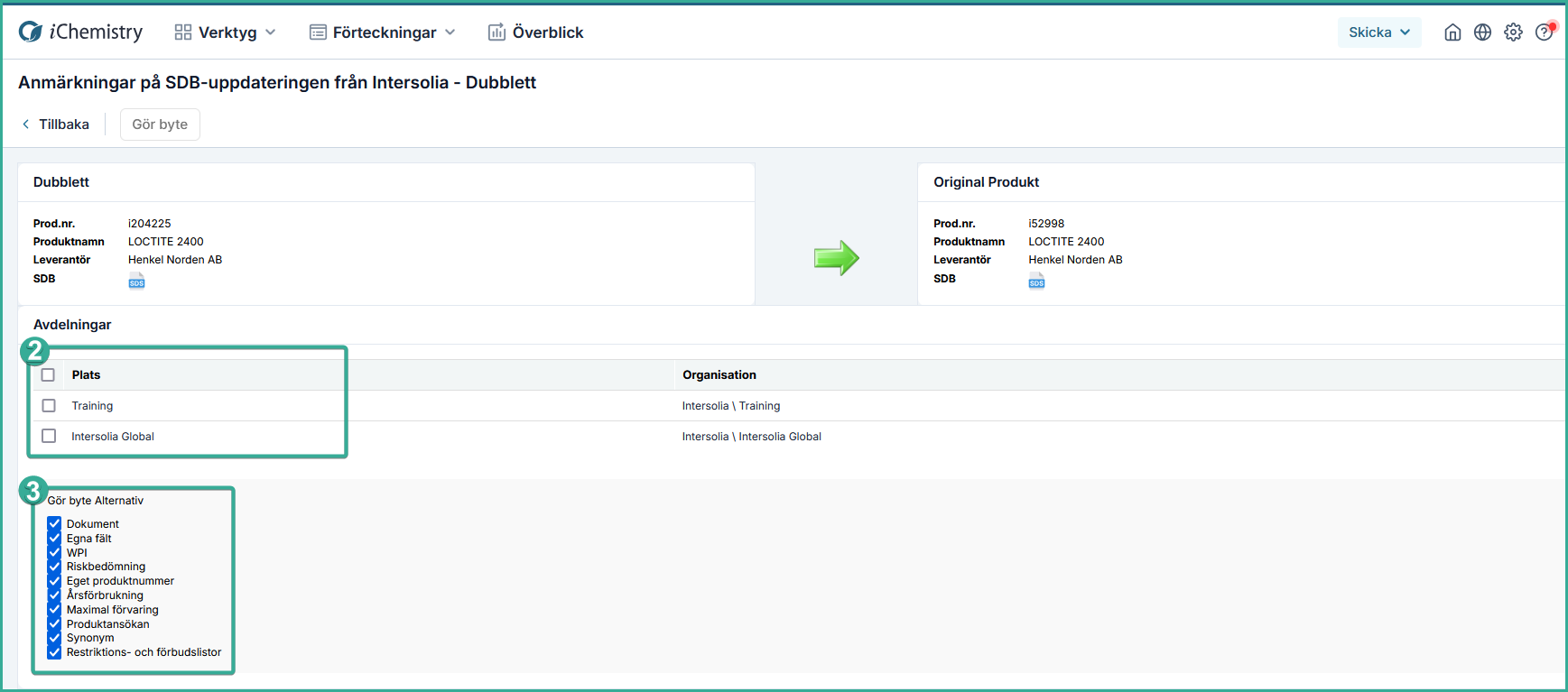Screen dimensions: 1568x692
Task: Open the home icon in header
Action: [1452, 32]
